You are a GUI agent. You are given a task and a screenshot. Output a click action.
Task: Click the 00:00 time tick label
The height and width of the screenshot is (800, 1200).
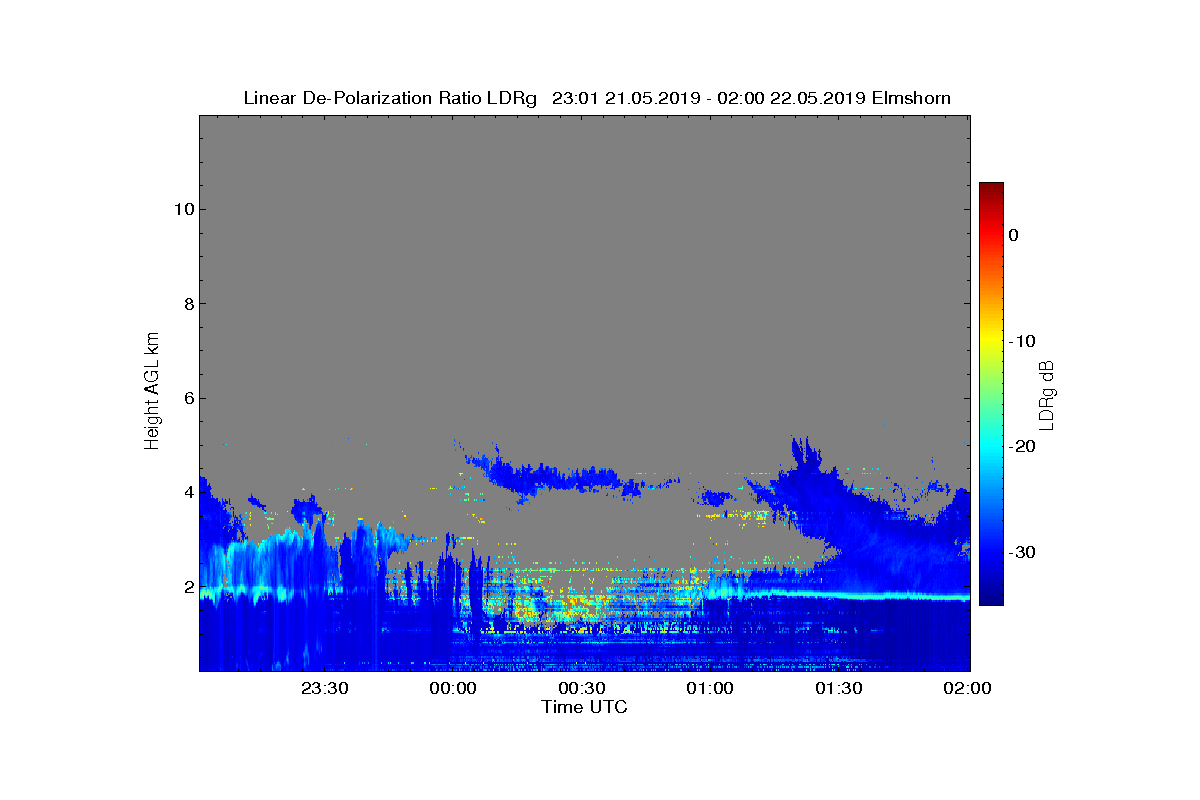coord(452,688)
